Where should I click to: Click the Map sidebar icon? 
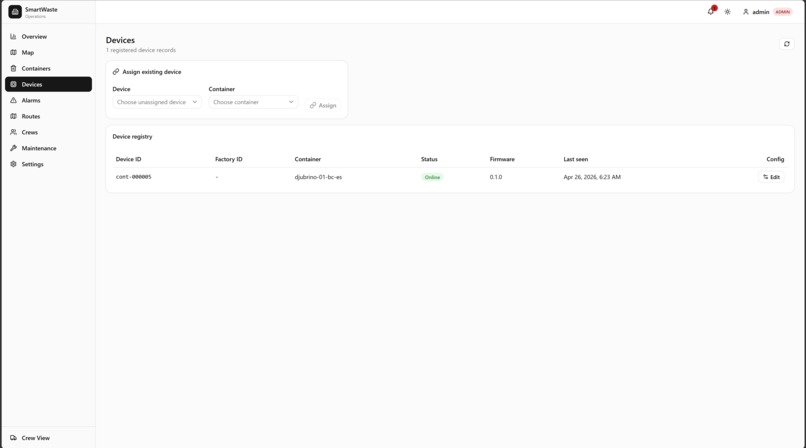tap(13, 52)
